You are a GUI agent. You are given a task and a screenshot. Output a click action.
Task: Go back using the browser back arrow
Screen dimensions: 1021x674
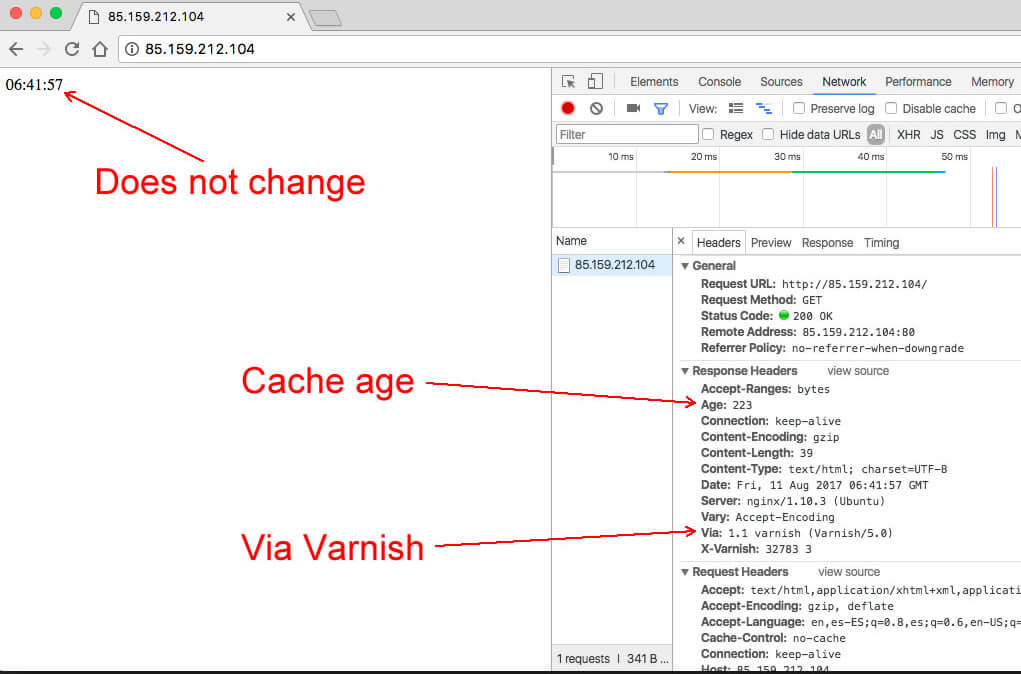[16, 49]
